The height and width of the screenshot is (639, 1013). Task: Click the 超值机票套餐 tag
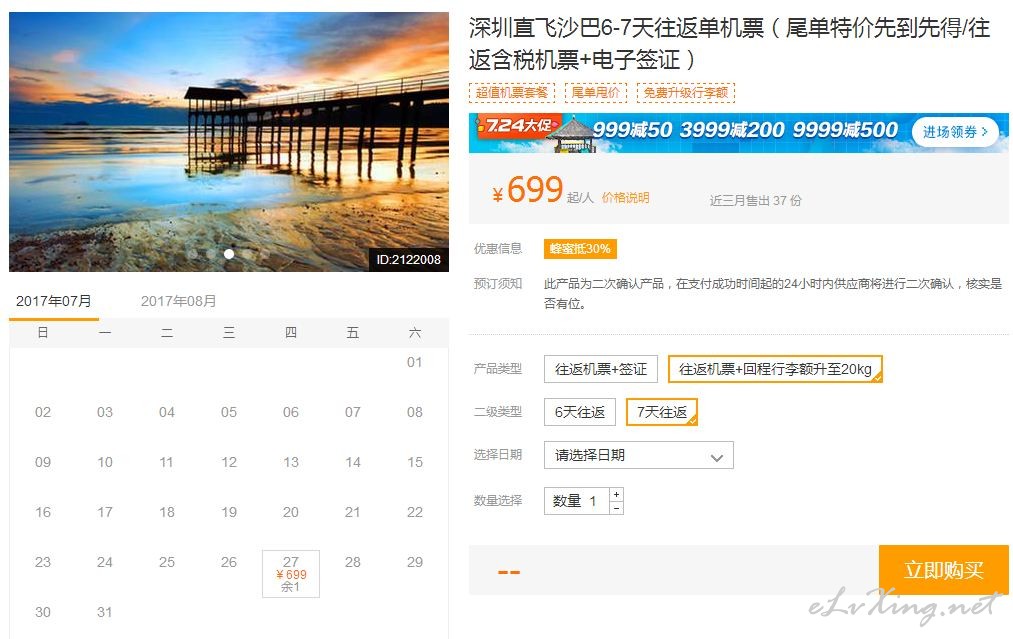click(x=512, y=92)
